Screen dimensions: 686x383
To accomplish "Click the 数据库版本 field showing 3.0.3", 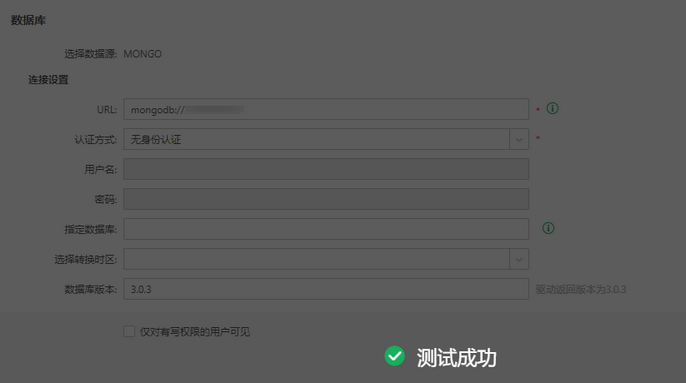I will [326, 289].
